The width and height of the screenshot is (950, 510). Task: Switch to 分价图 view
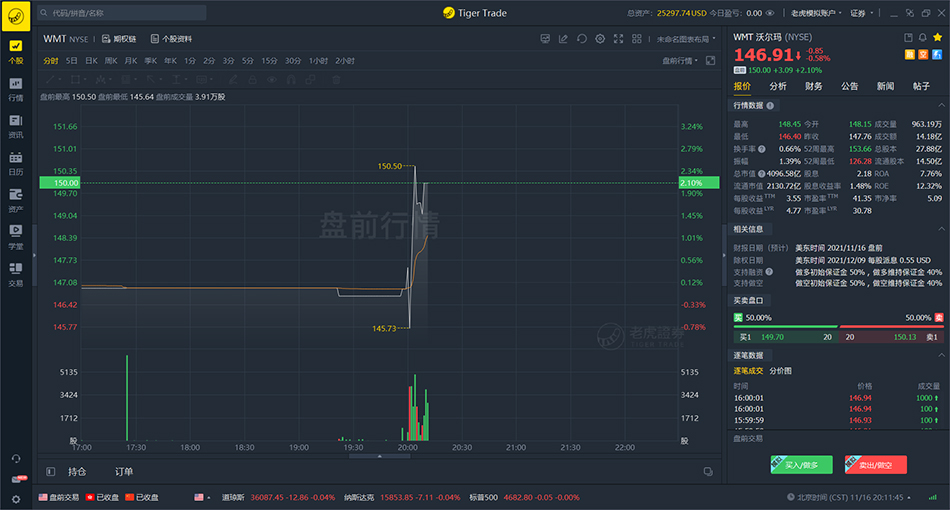click(x=780, y=371)
